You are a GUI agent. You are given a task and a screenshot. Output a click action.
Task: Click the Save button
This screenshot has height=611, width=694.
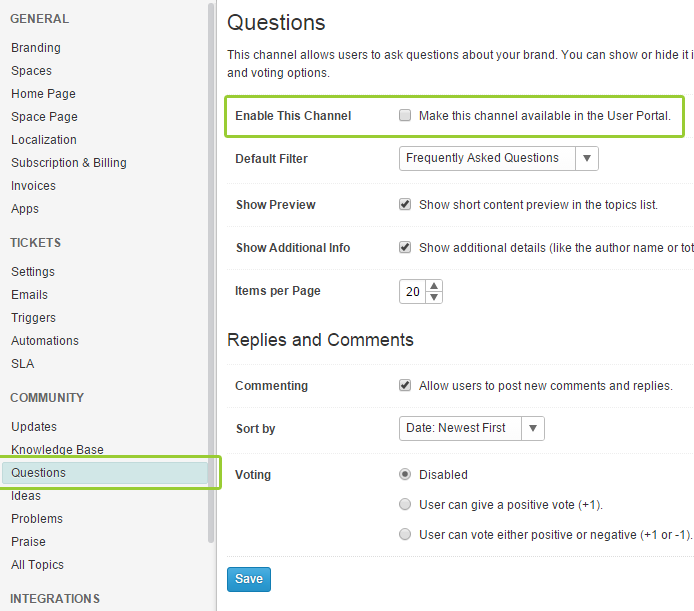click(x=249, y=579)
